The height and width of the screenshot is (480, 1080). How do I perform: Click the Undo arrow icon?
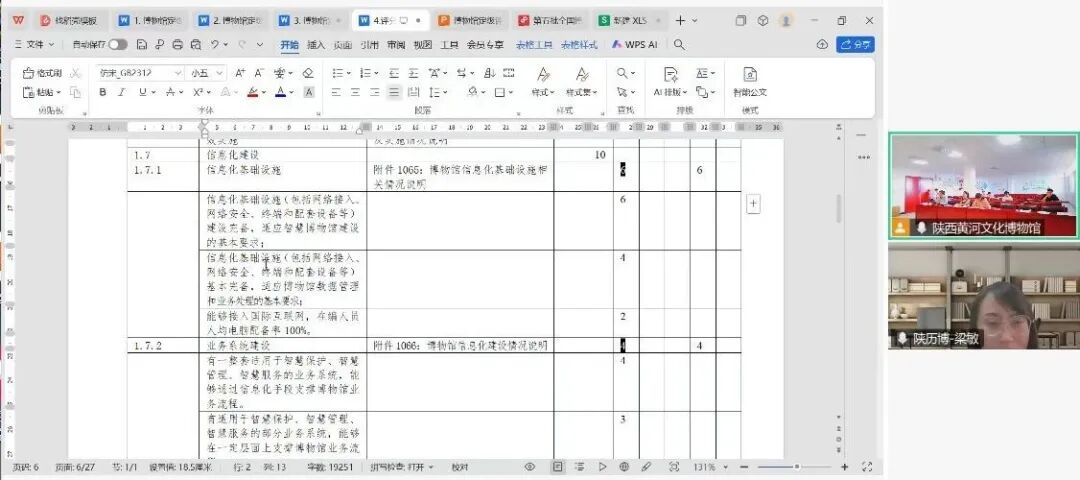tap(216, 44)
